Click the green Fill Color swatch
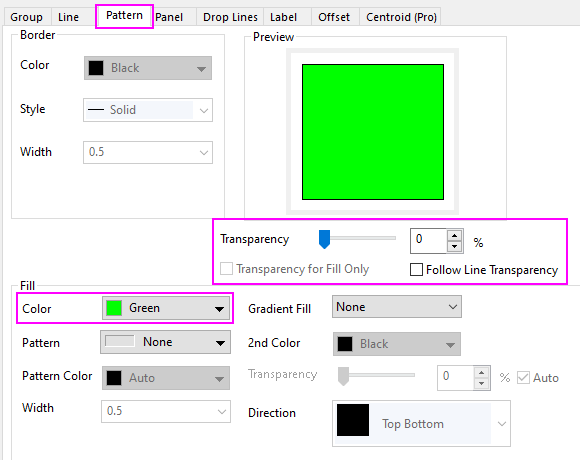Image resolution: width=580 pixels, height=460 pixels. (x=114, y=308)
